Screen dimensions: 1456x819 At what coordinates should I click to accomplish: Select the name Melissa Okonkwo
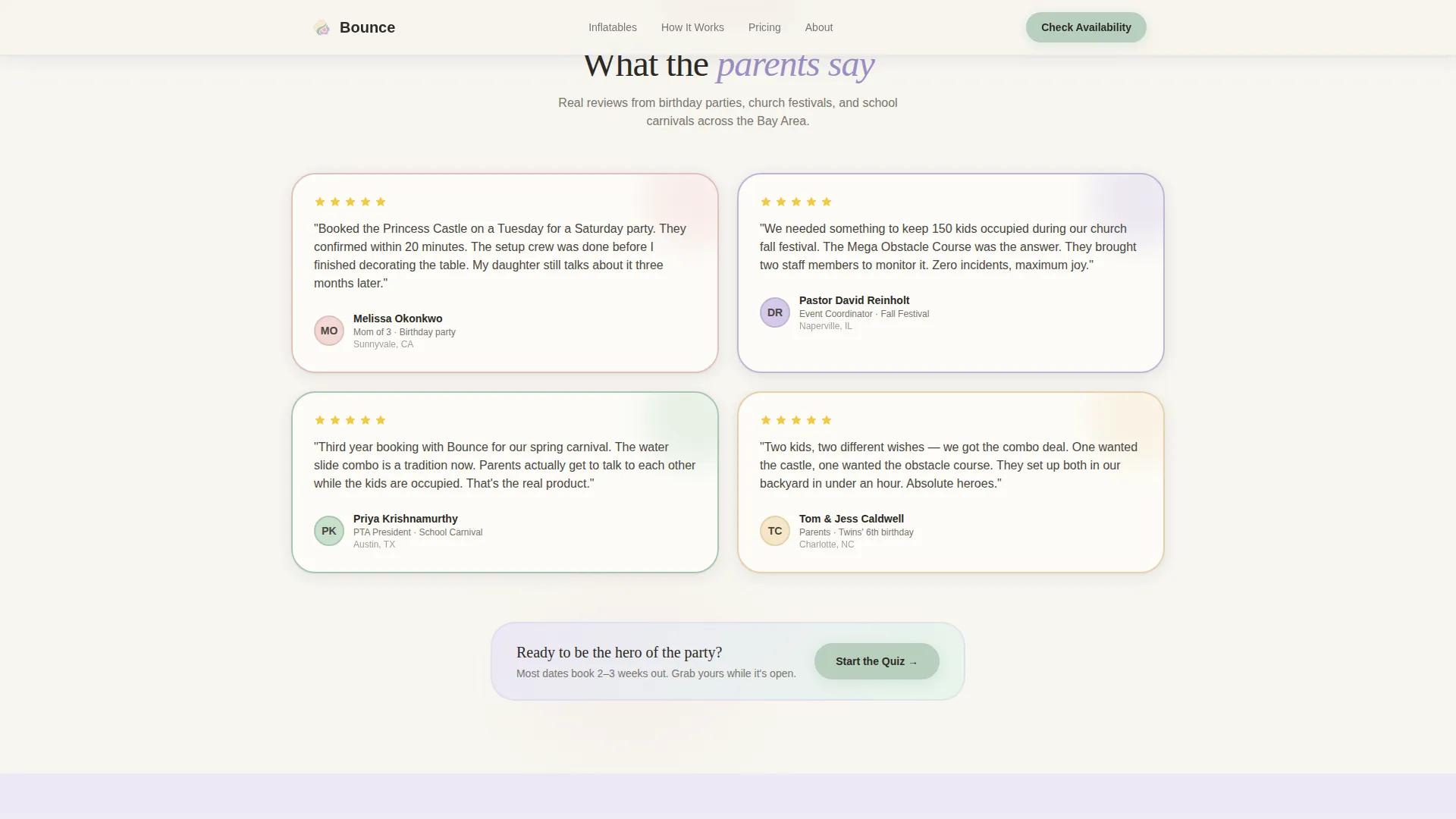click(397, 318)
